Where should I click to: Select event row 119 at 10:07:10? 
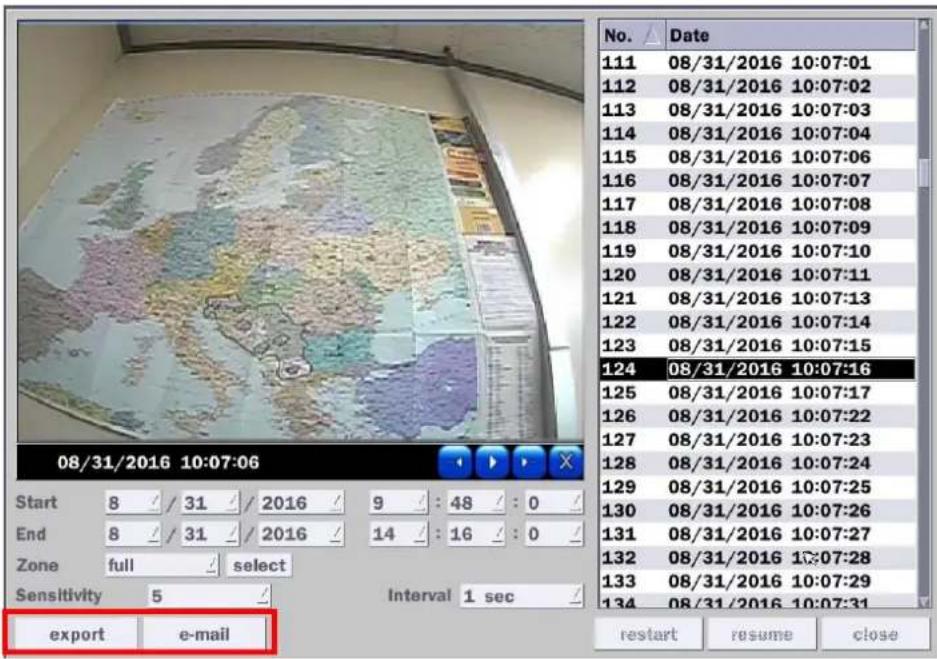[x=758, y=252]
